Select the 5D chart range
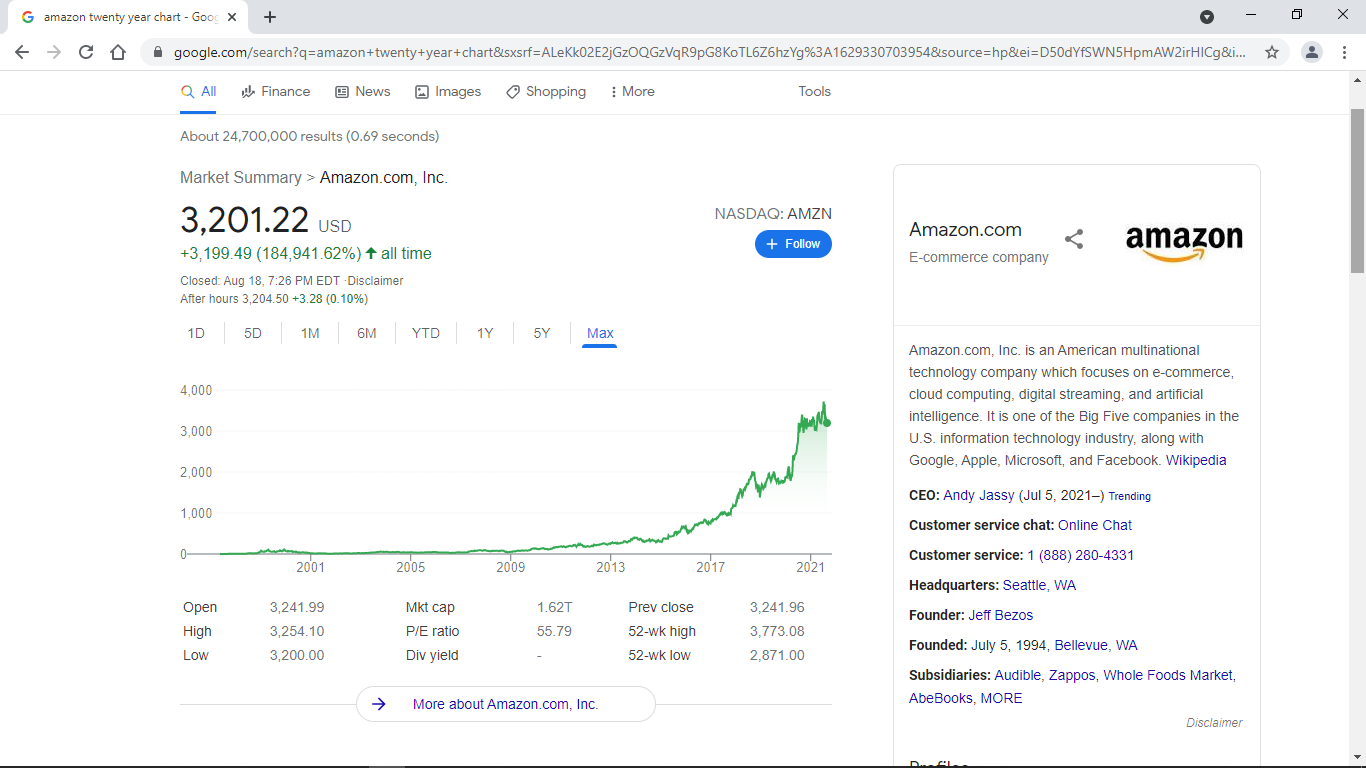This screenshot has width=1366, height=768. pyautogui.click(x=253, y=333)
